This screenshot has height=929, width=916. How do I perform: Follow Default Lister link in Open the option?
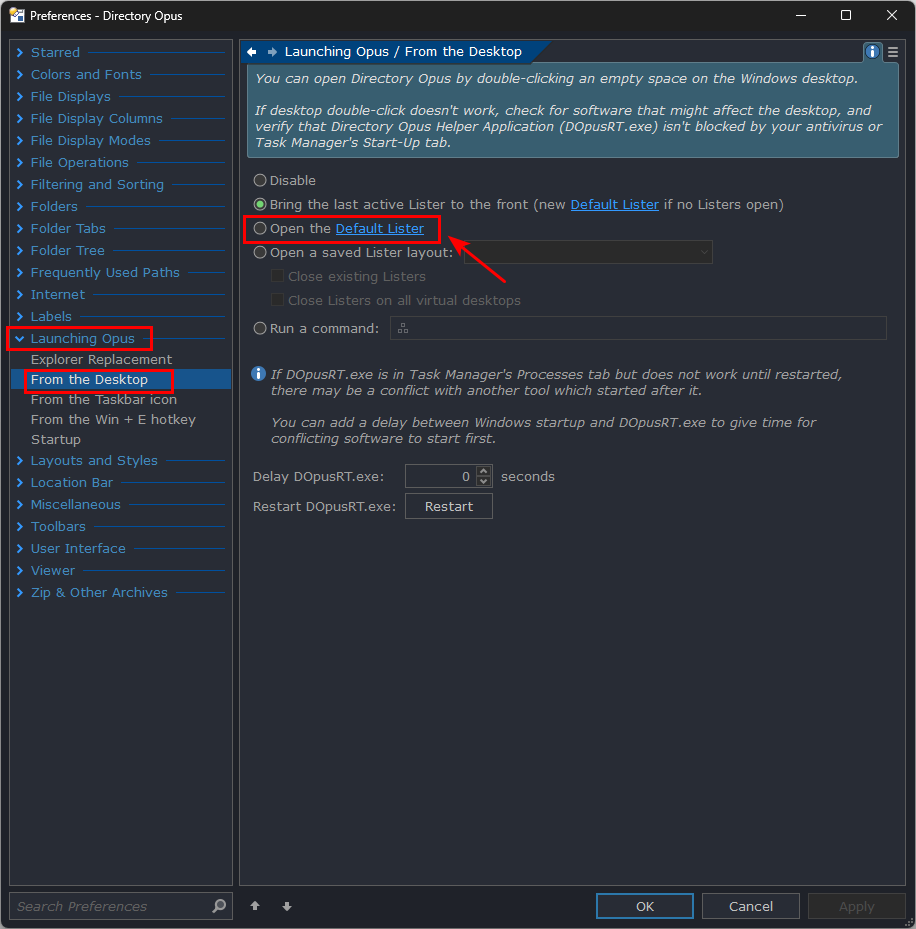(x=380, y=229)
